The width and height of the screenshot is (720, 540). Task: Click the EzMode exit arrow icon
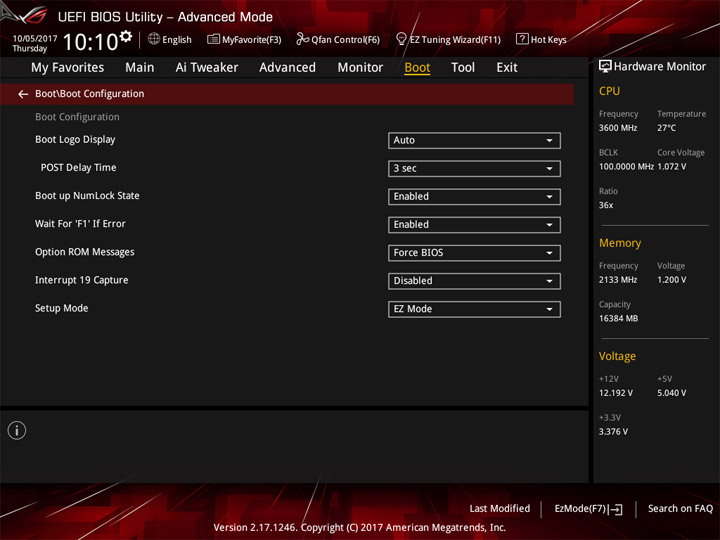[616, 509]
